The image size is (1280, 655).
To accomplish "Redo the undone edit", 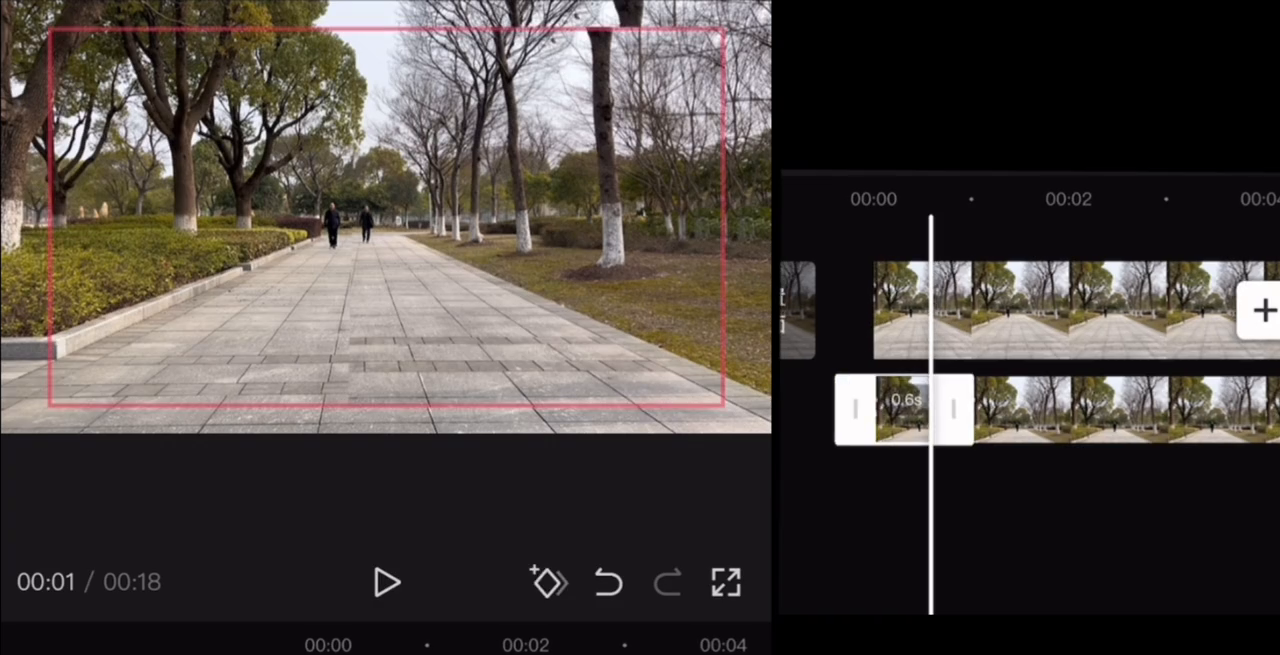I will [x=668, y=582].
